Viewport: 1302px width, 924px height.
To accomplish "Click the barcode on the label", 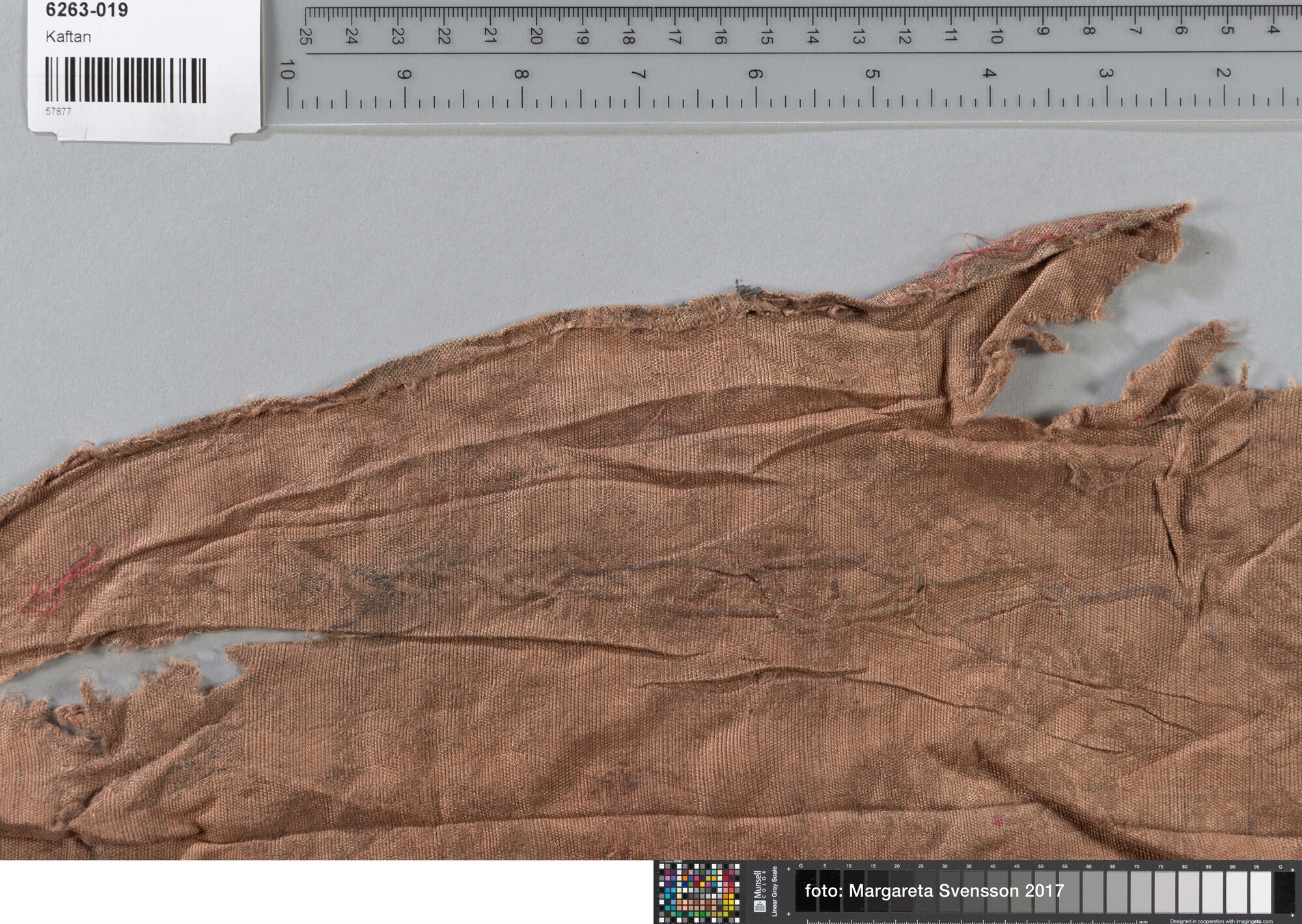I will [x=126, y=81].
